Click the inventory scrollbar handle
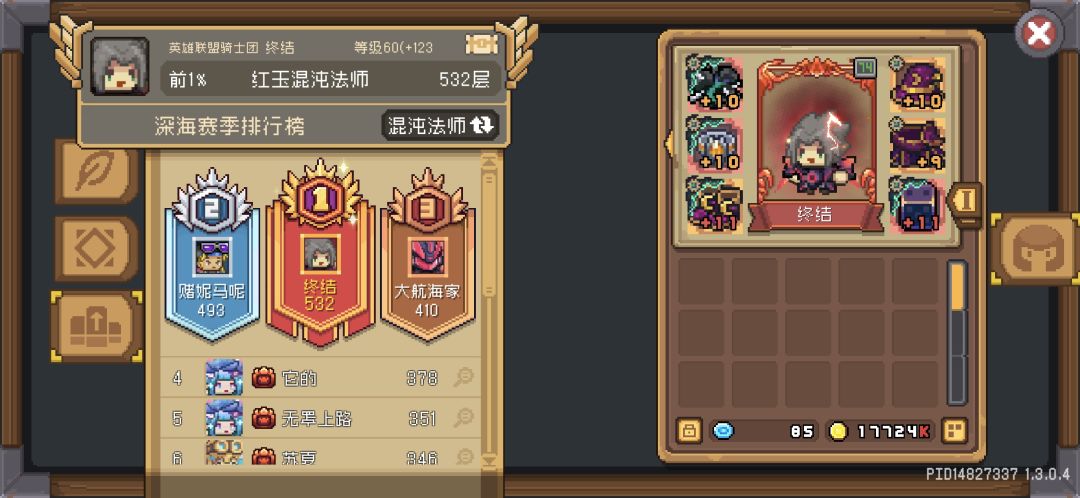This screenshot has width=1080, height=498. point(958,287)
